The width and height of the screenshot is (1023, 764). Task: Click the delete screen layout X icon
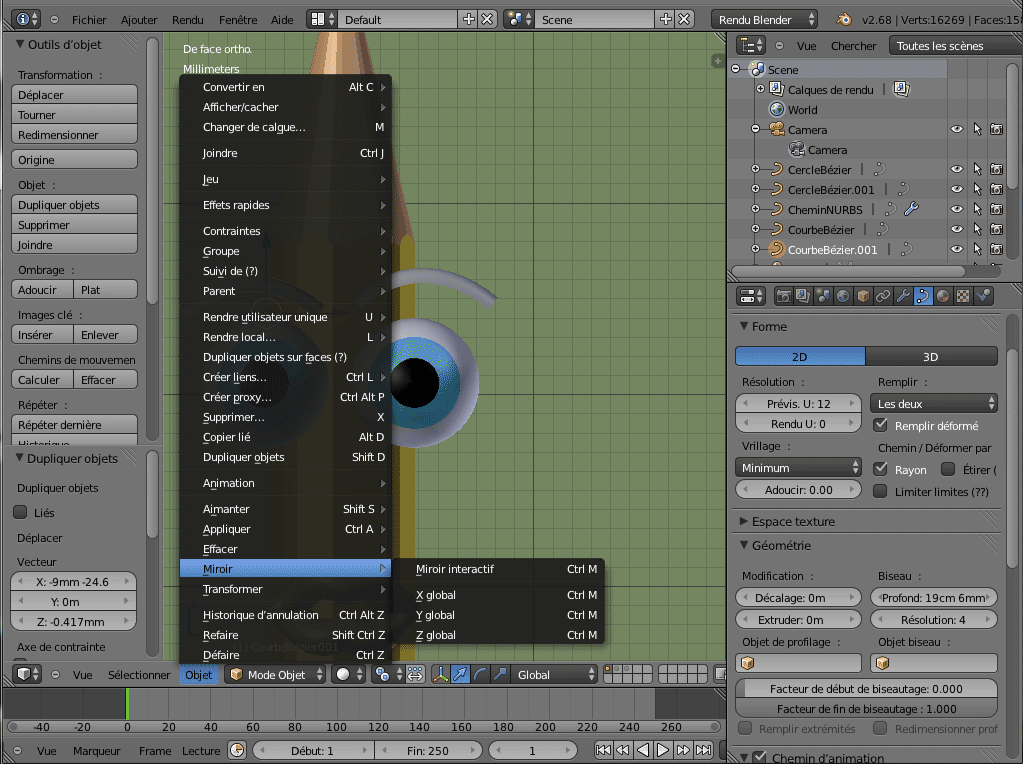click(487, 20)
